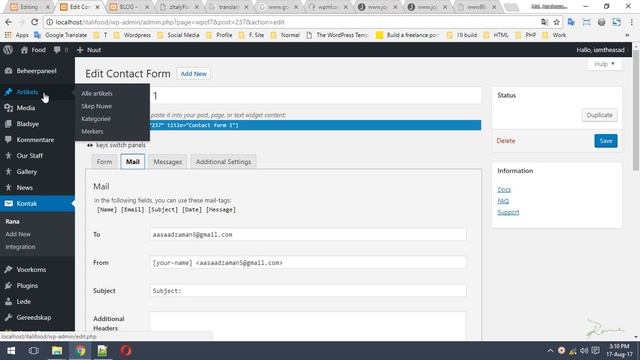Select the highlighted shortcode text
The width and height of the screenshot is (640, 360).
point(315,125)
